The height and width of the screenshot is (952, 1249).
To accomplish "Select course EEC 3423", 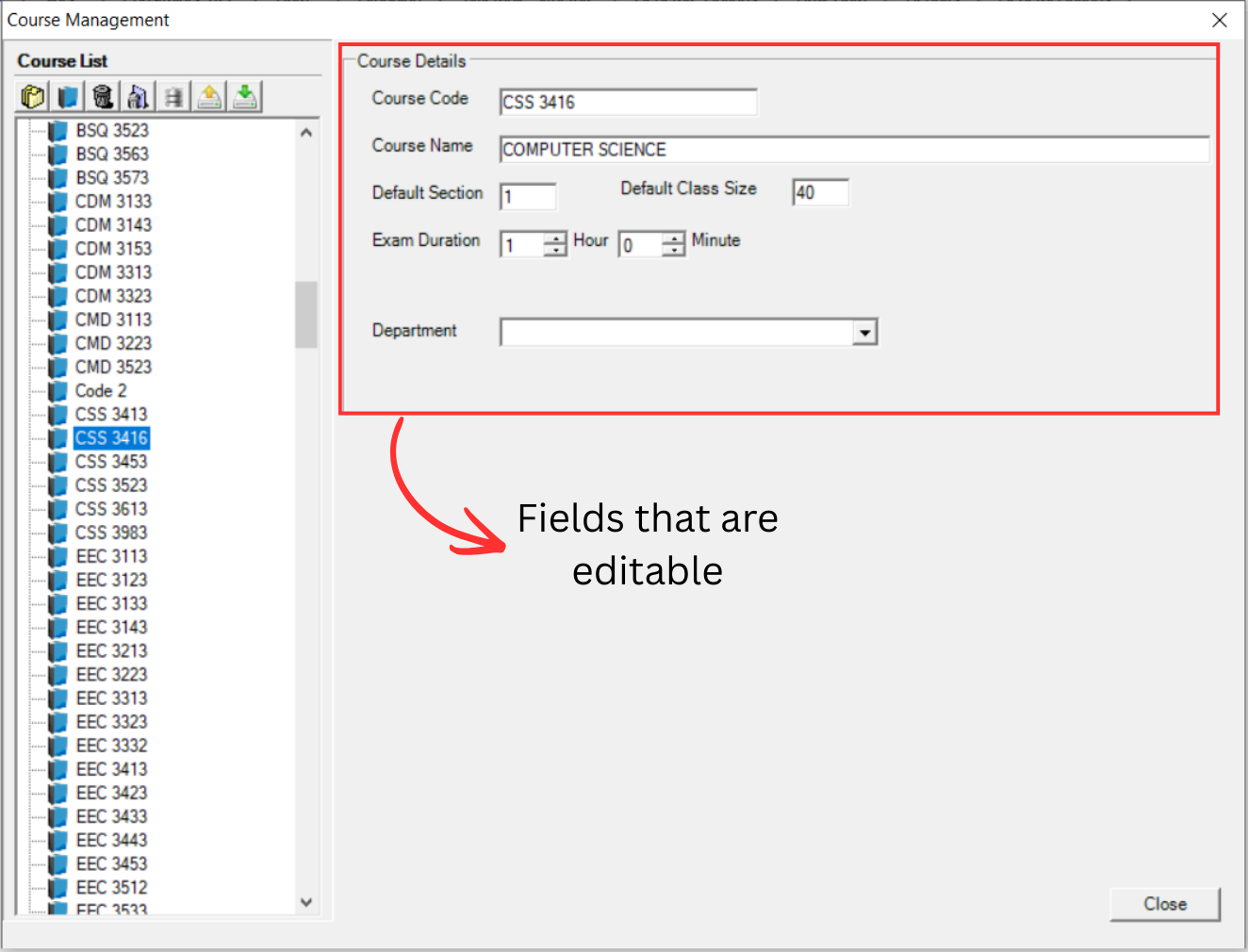I will 111,793.
